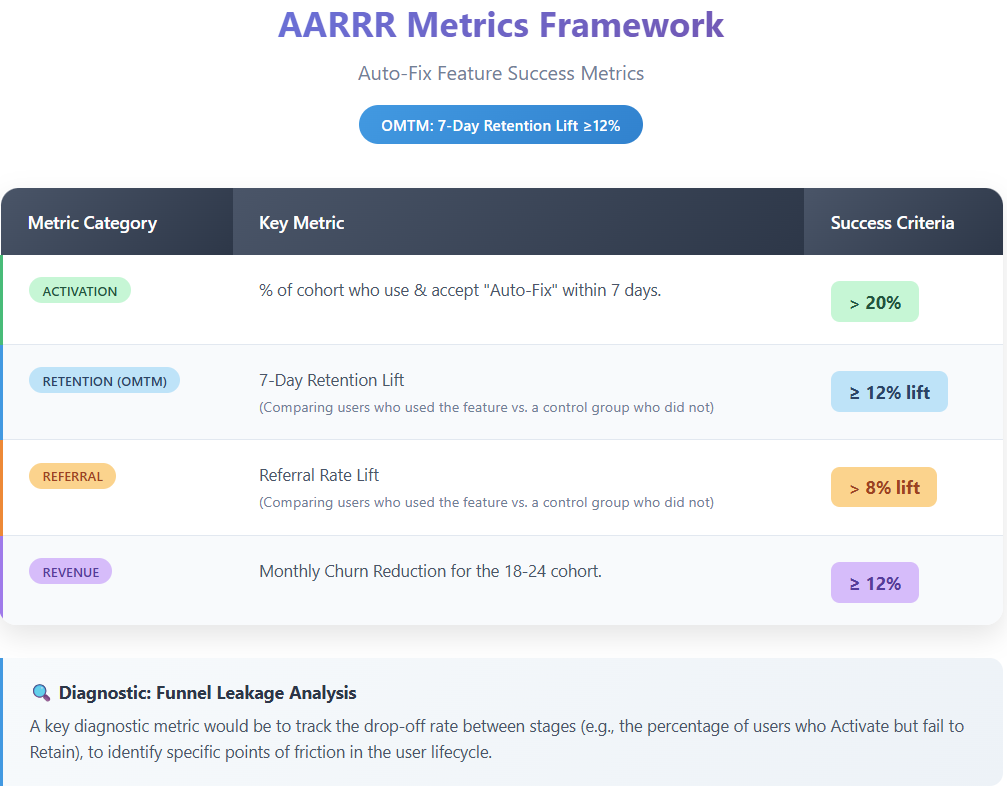Click the Referral Rate Lift metric text
The image size is (1007, 792).
319,475
